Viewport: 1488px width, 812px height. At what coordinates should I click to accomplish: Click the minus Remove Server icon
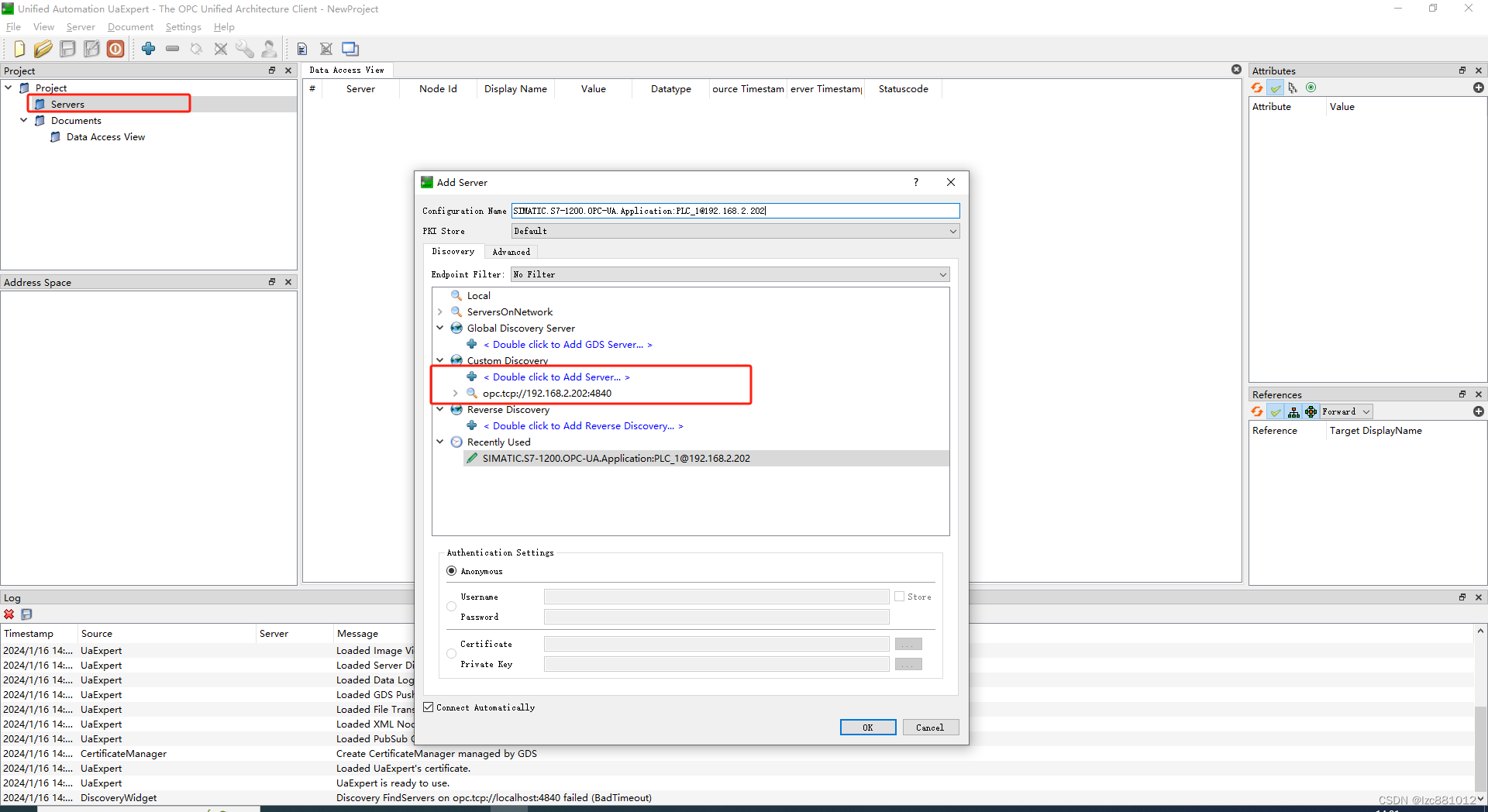click(x=173, y=49)
